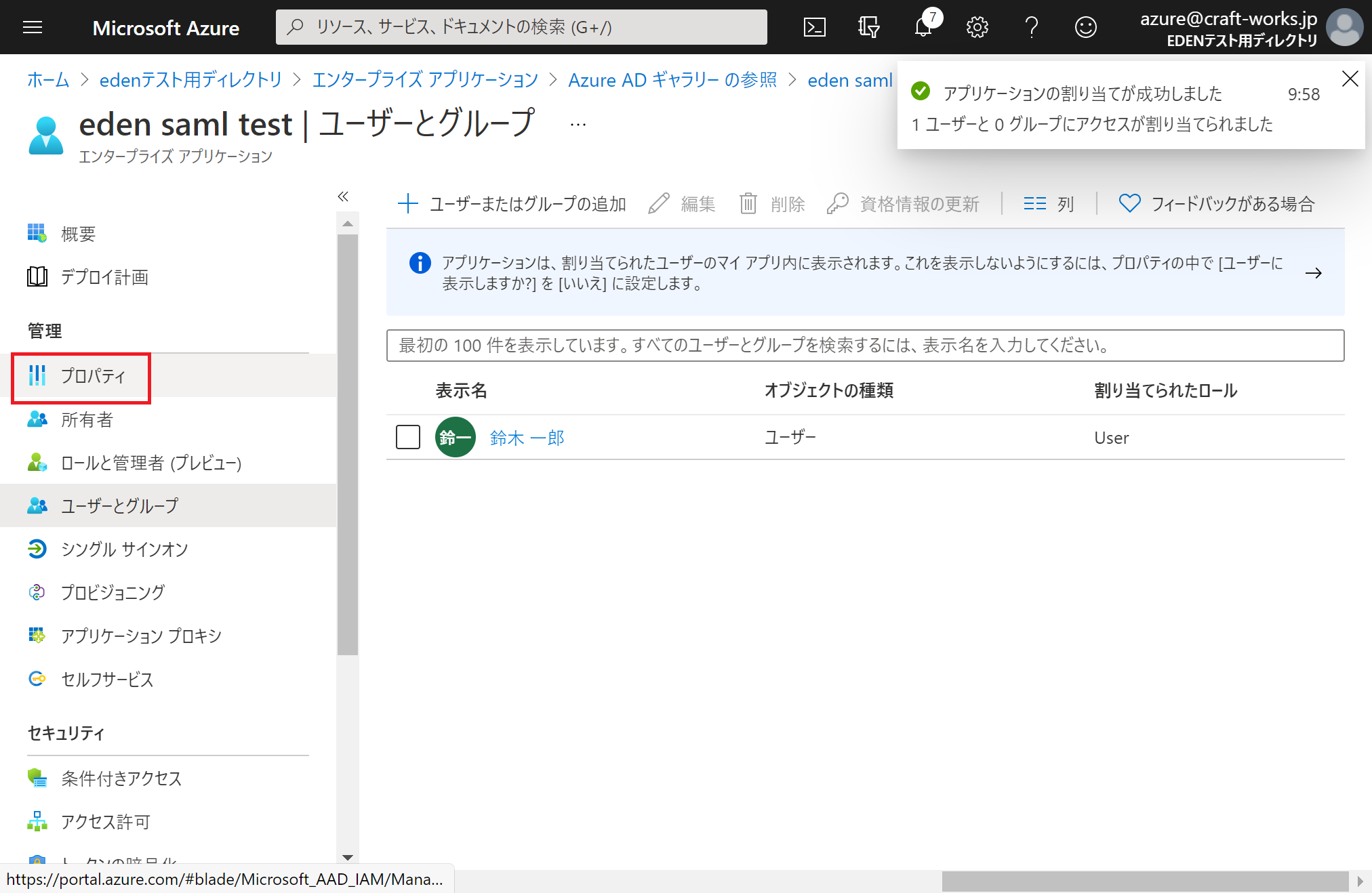Screen dimensions: 1372x893
Task: Open directory and subscription filter icon
Action: (868, 27)
